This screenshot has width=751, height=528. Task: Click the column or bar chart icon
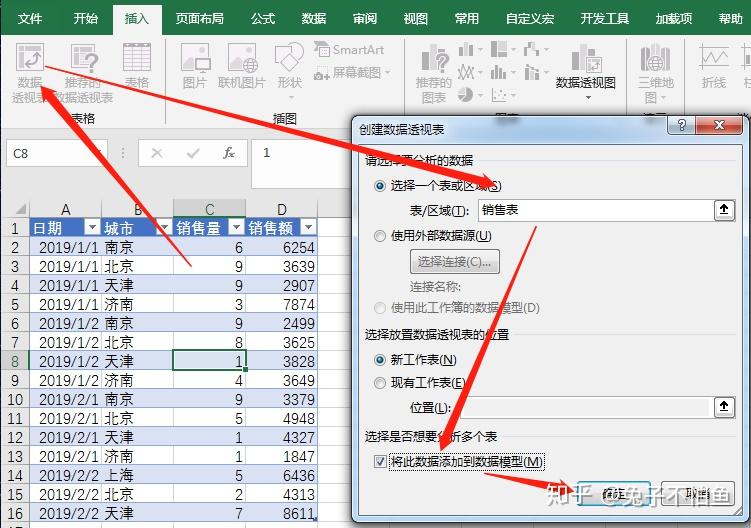(x=466, y=49)
